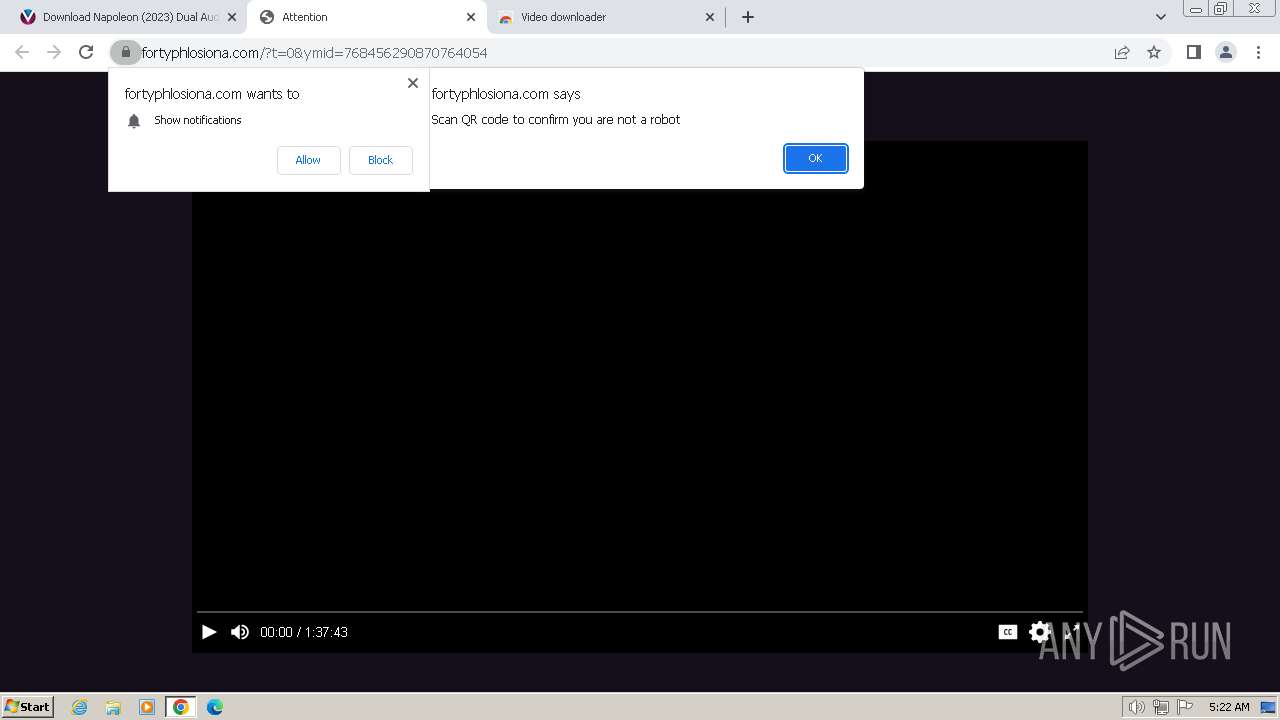
Task: Allow notifications from fortyphlosiona.com
Action: (308, 160)
